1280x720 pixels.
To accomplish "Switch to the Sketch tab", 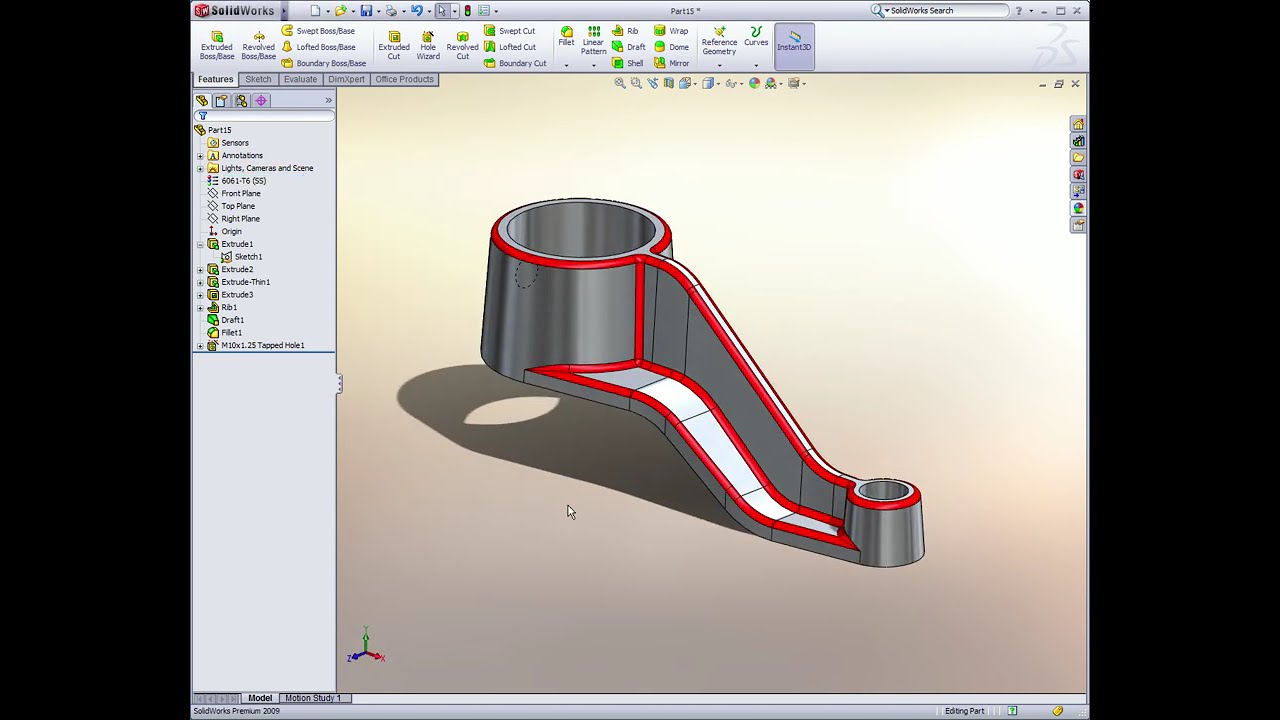I will click(x=258, y=79).
